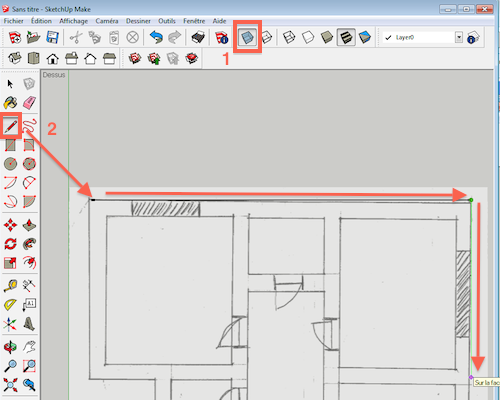Screen dimensions: 500x400
Task: Switch to Top standard view
Action: [33, 59]
